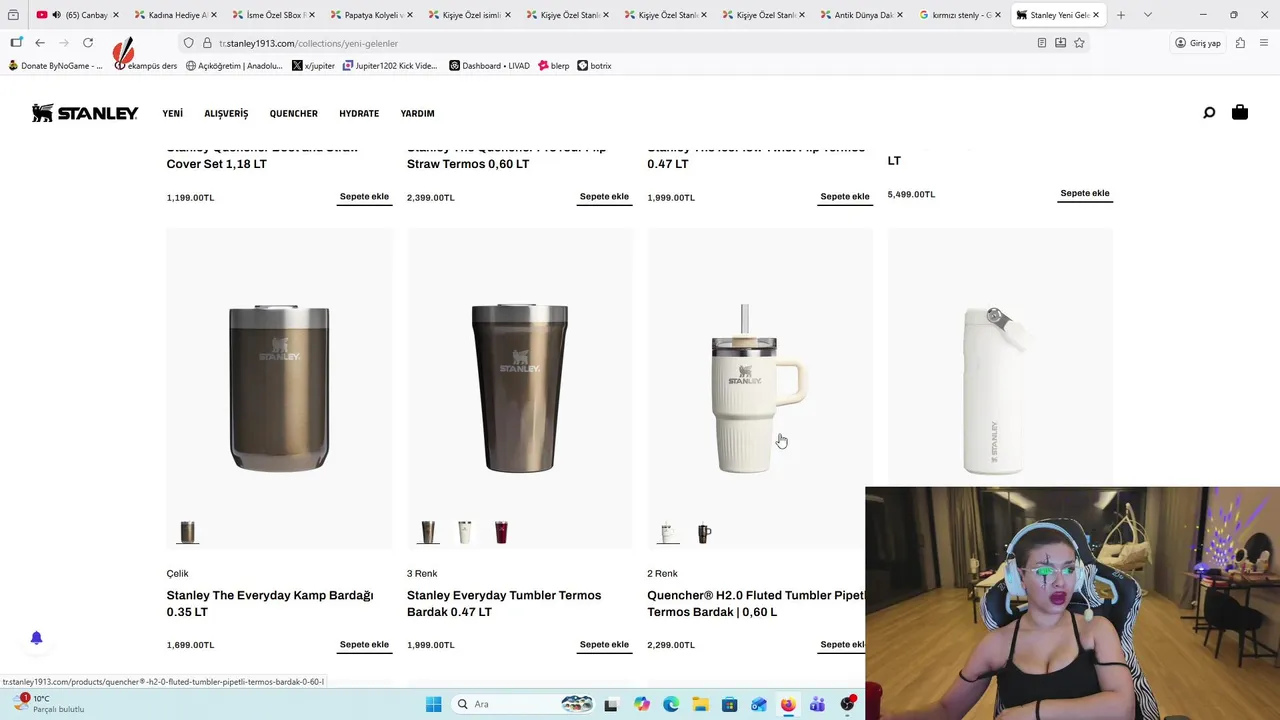Click the shield tracking protection icon
This screenshot has width=1280, height=720.
pos(188,43)
